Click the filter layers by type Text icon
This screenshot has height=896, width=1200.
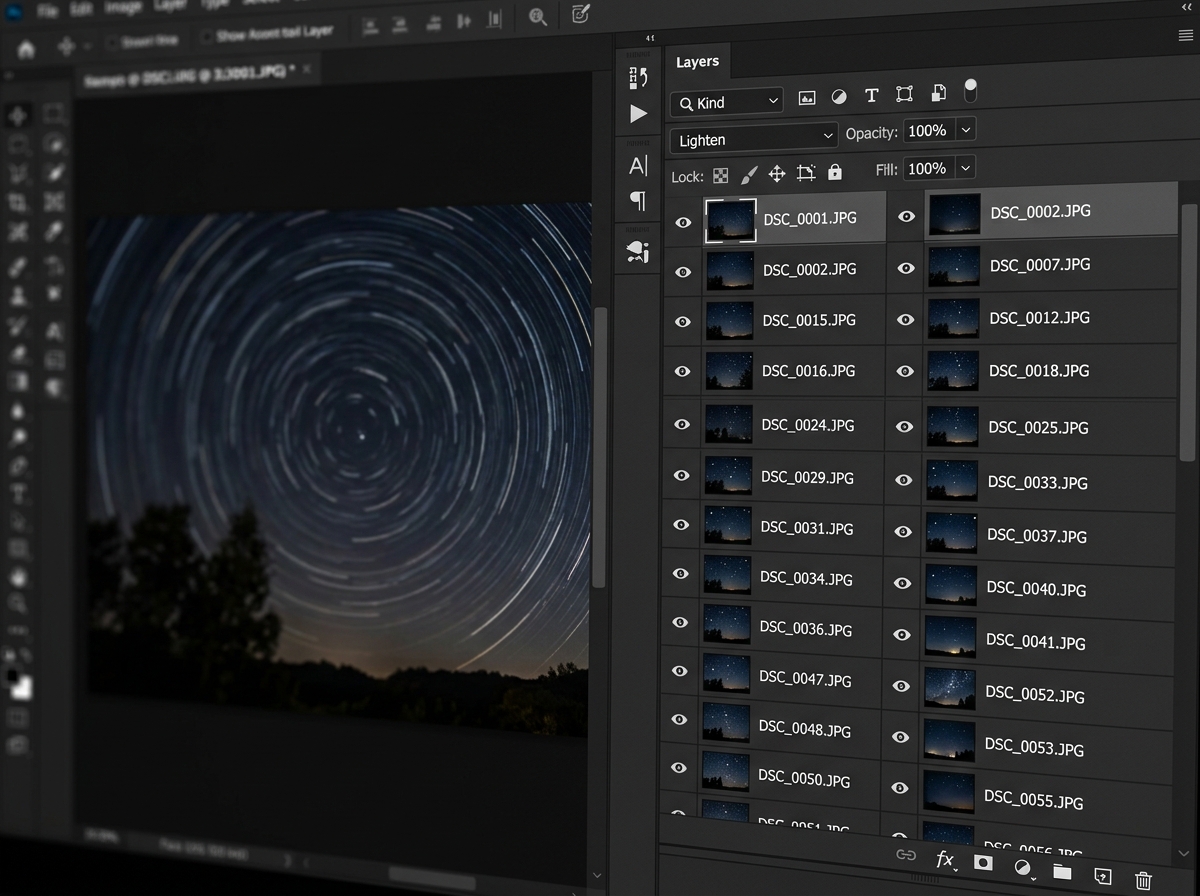click(x=871, y=95)
